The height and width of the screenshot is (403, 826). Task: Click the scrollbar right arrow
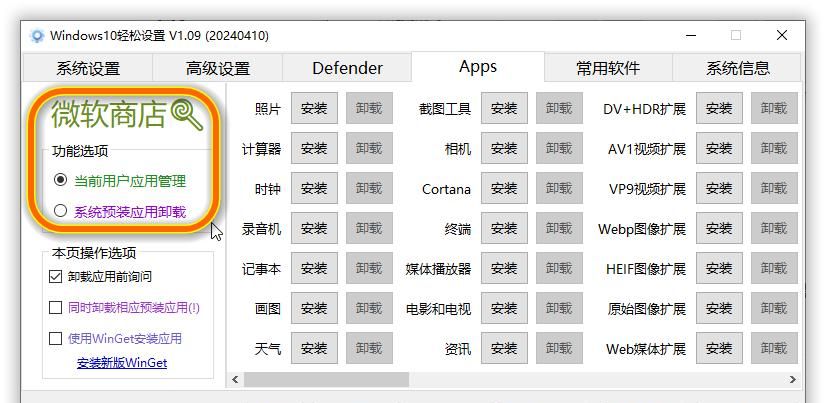click(793, 379)
